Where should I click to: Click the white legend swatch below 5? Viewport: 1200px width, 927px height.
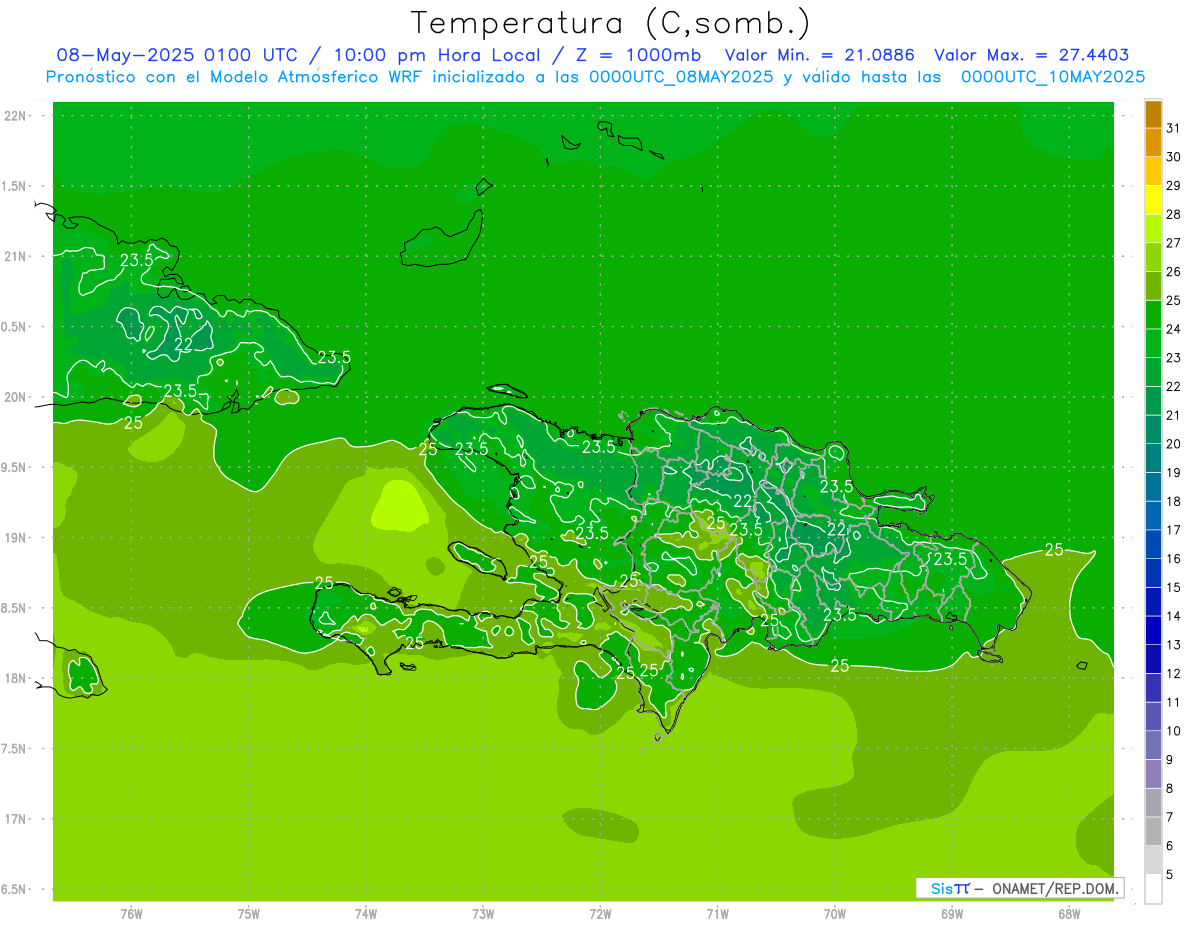pos(1153,889)
